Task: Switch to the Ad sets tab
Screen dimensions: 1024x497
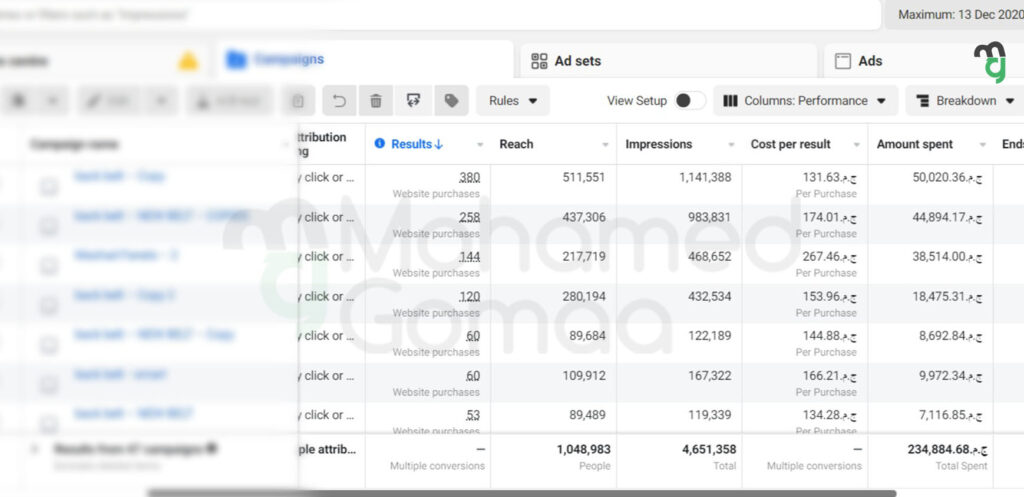Action: tap(578, 61)
